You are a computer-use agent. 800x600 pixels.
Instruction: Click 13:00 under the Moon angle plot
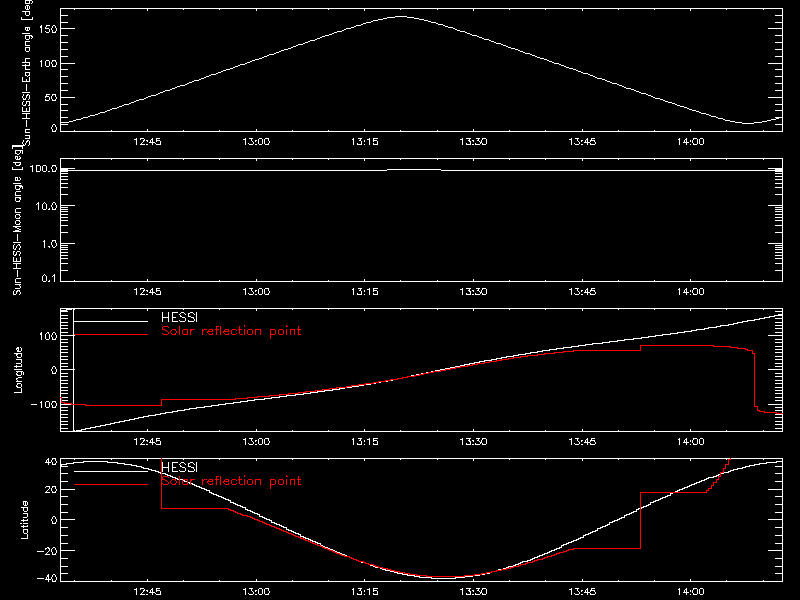coord(256,291)
